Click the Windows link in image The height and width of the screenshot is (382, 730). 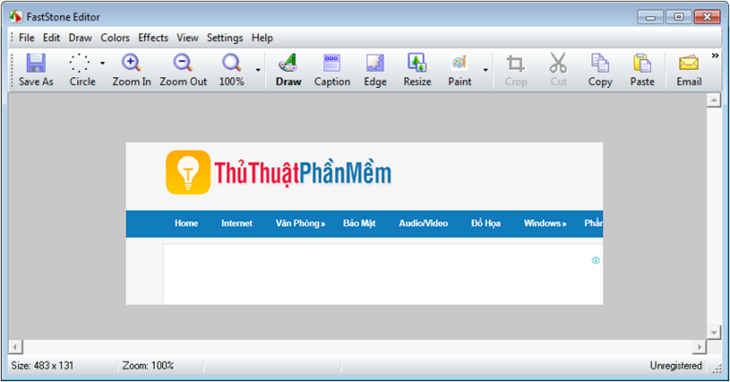click(x=545, y=223)
